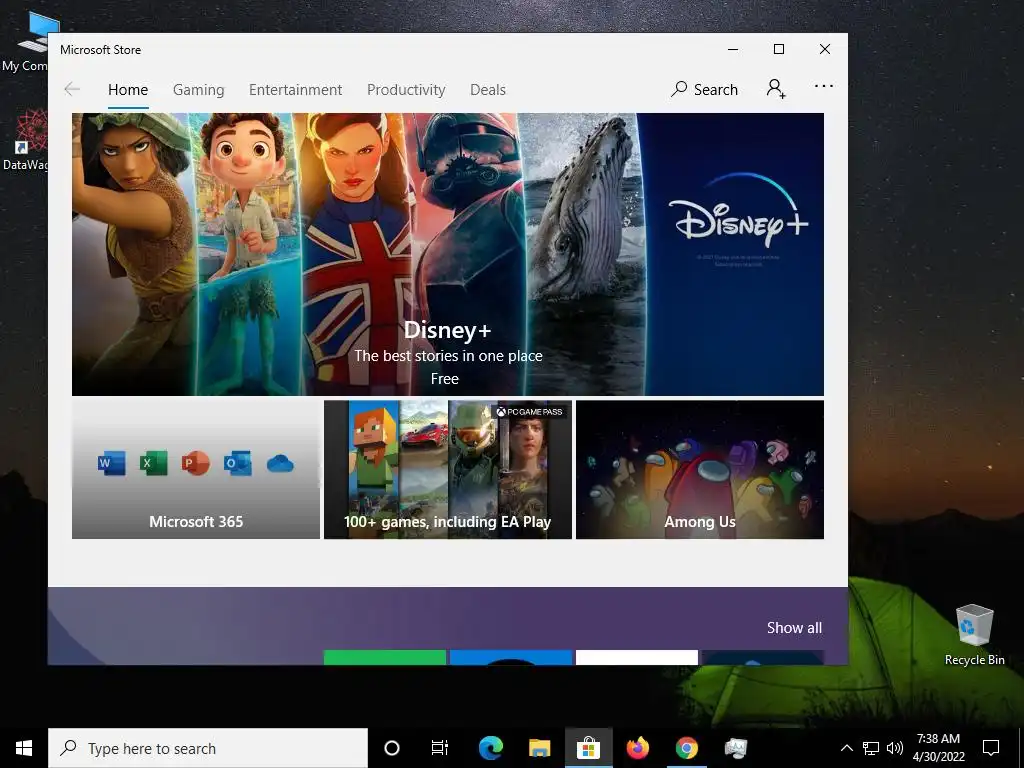Click the Excel icon in Microsoft 365 tile

pyautogui.click(x=153, y=463)
